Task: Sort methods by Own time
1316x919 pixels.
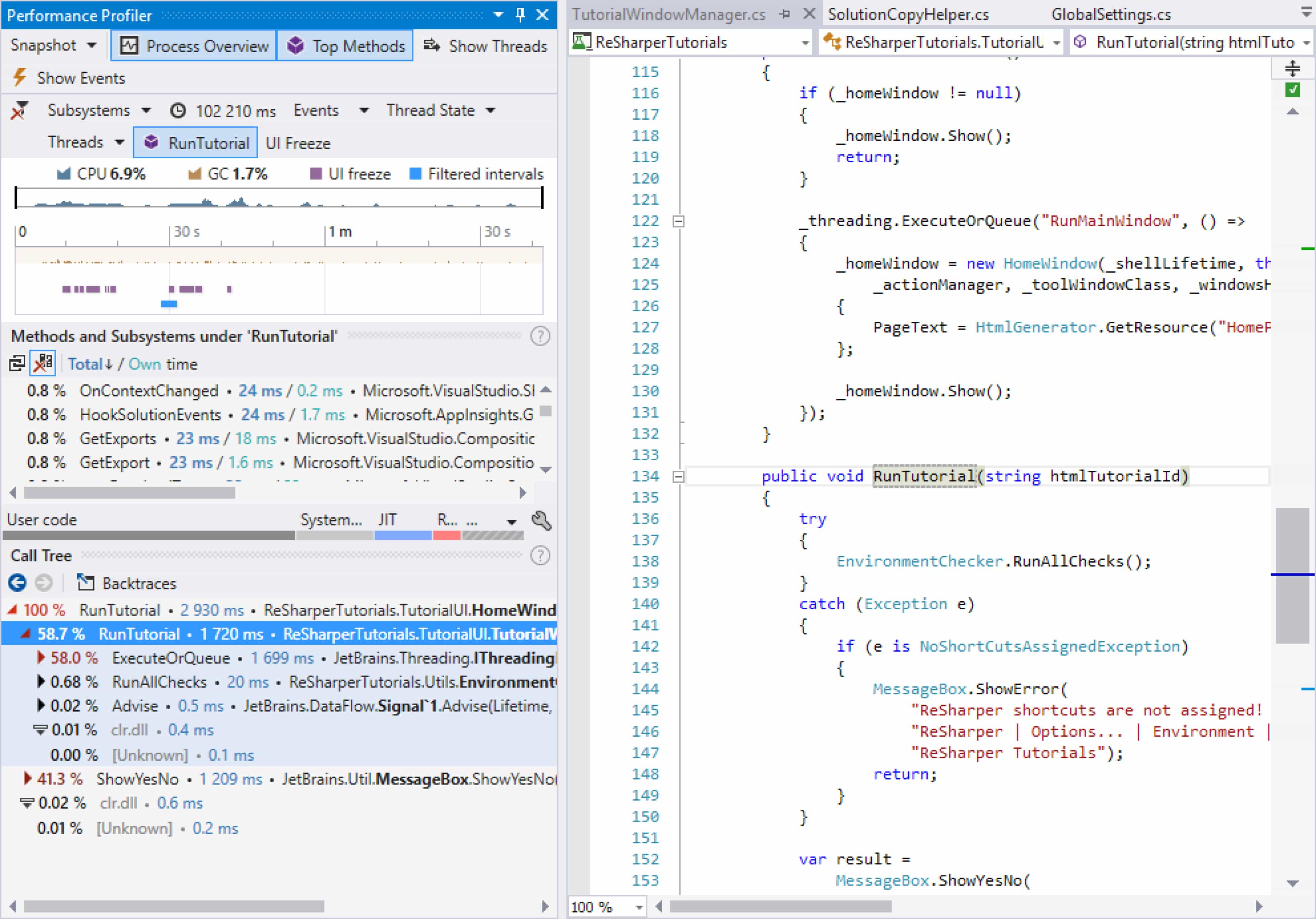Action: 145,364
